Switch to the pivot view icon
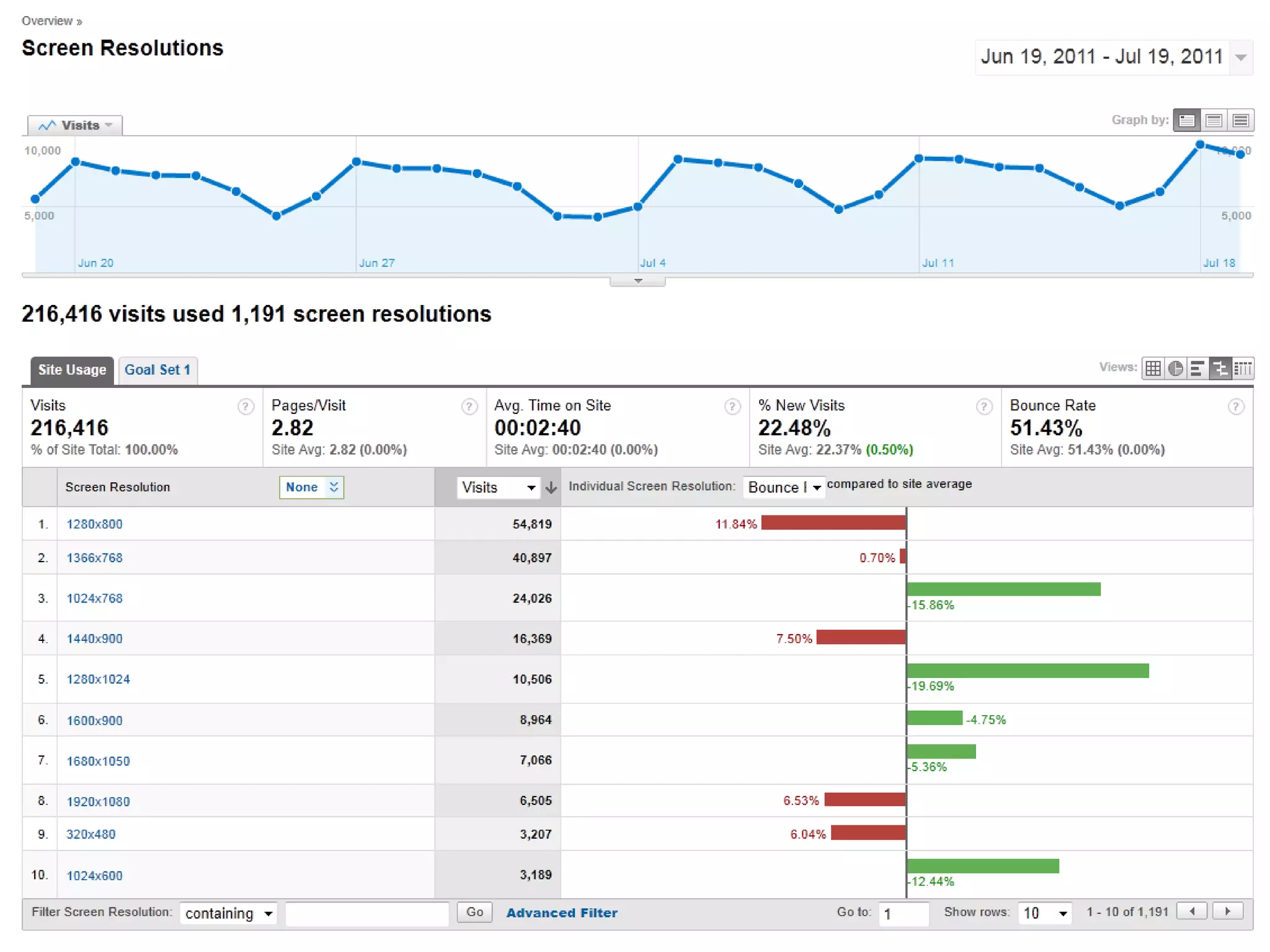Image resolution: width=1270 pixels, height=952 pixels. tap(1242, 369)
